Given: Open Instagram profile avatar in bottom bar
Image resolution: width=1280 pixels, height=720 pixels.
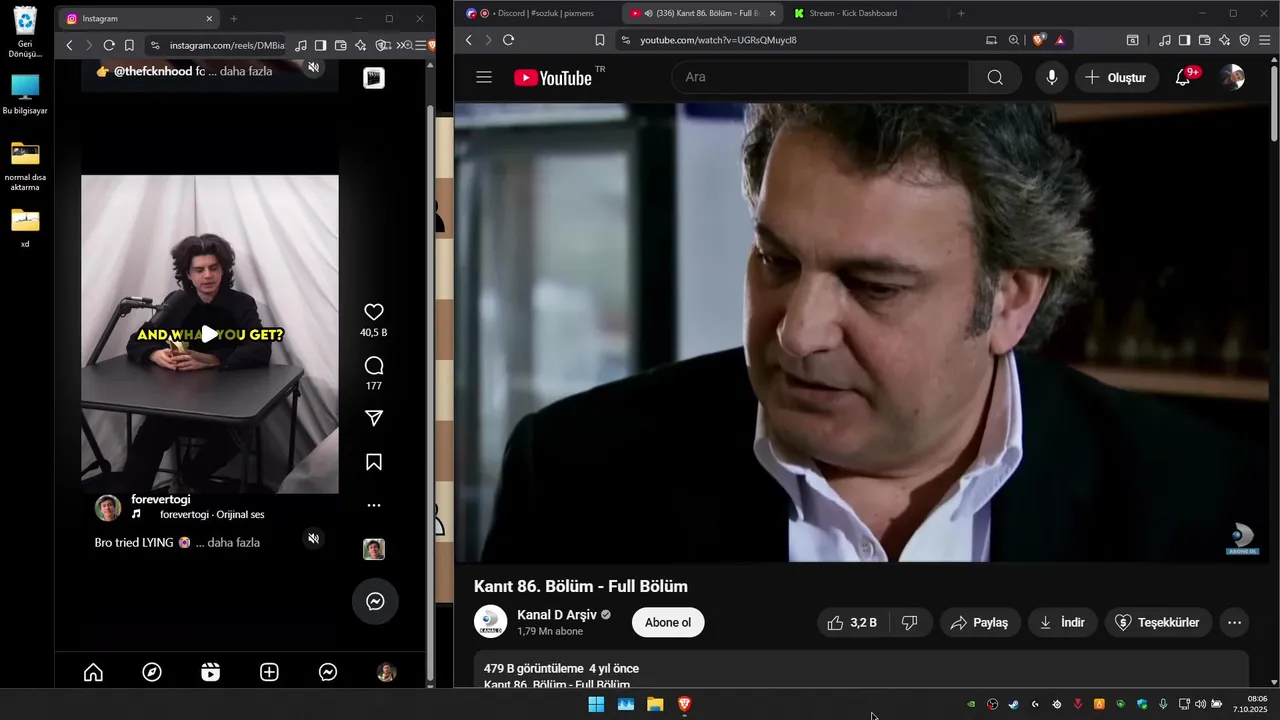Looking at the screenshot, I should click(x=386, y=673).
